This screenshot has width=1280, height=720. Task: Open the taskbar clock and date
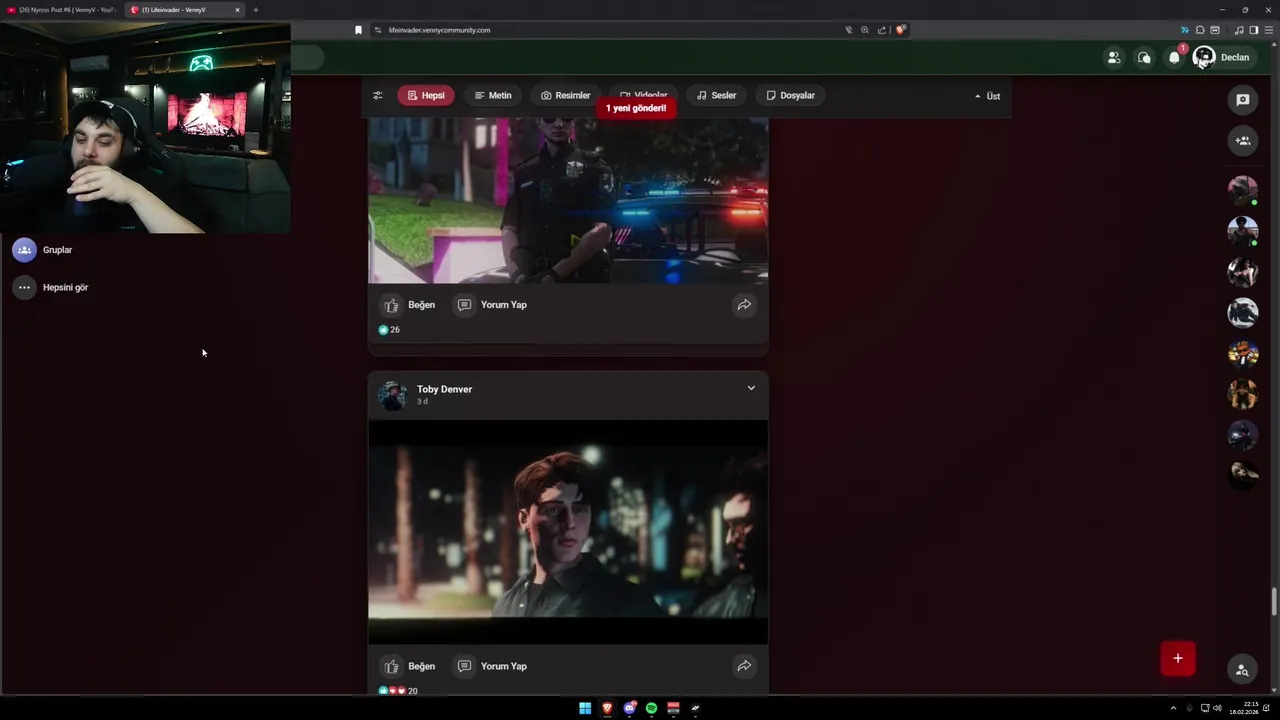coord(1244,708)
